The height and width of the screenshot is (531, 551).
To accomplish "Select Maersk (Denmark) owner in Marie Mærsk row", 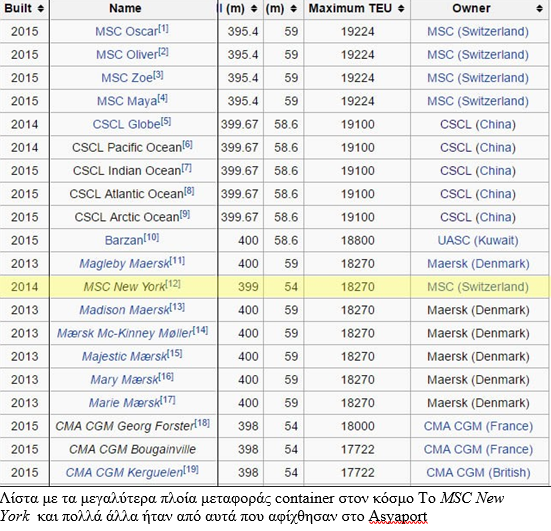I will tap(478, 403).
